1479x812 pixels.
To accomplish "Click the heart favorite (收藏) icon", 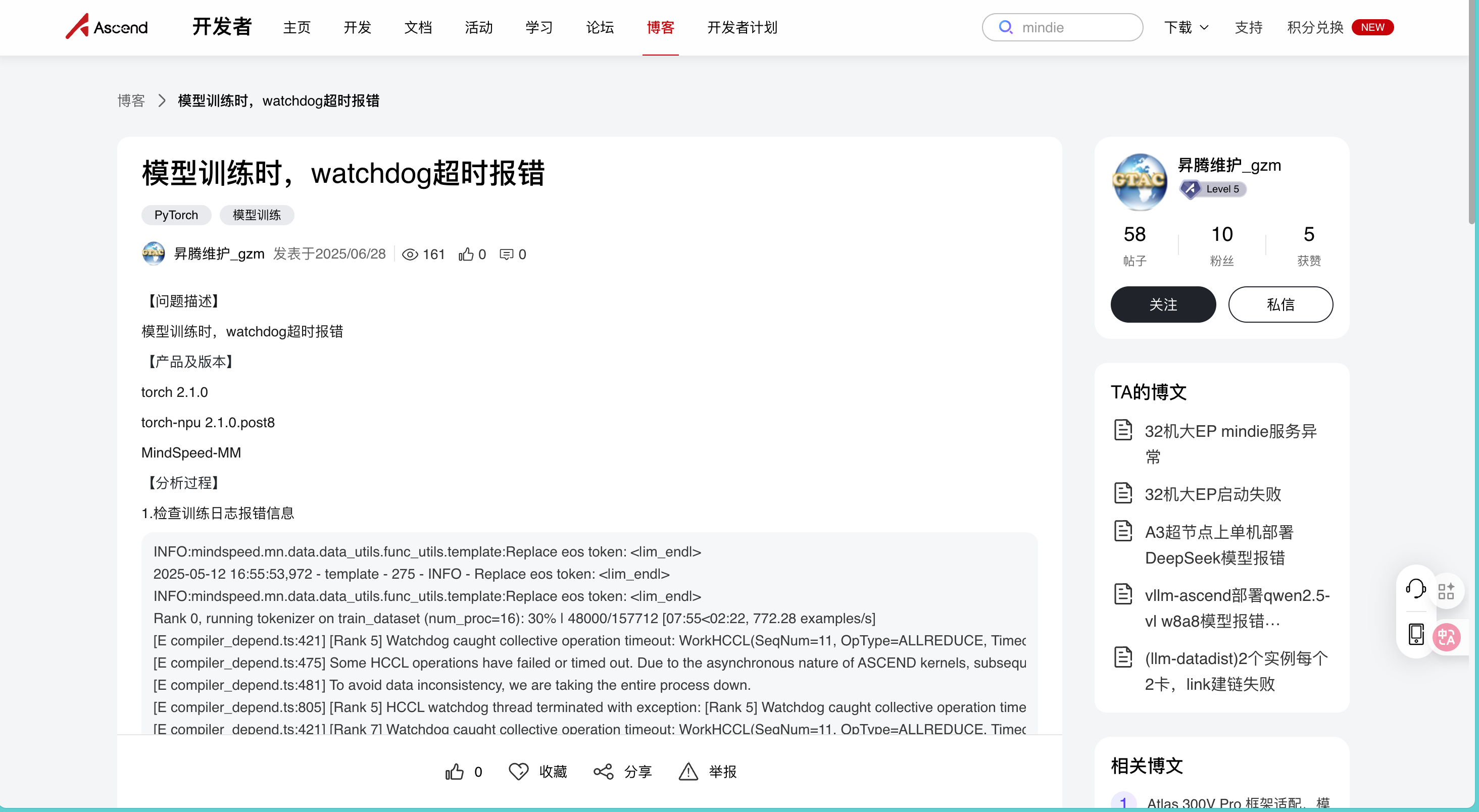I will point(518,771).
